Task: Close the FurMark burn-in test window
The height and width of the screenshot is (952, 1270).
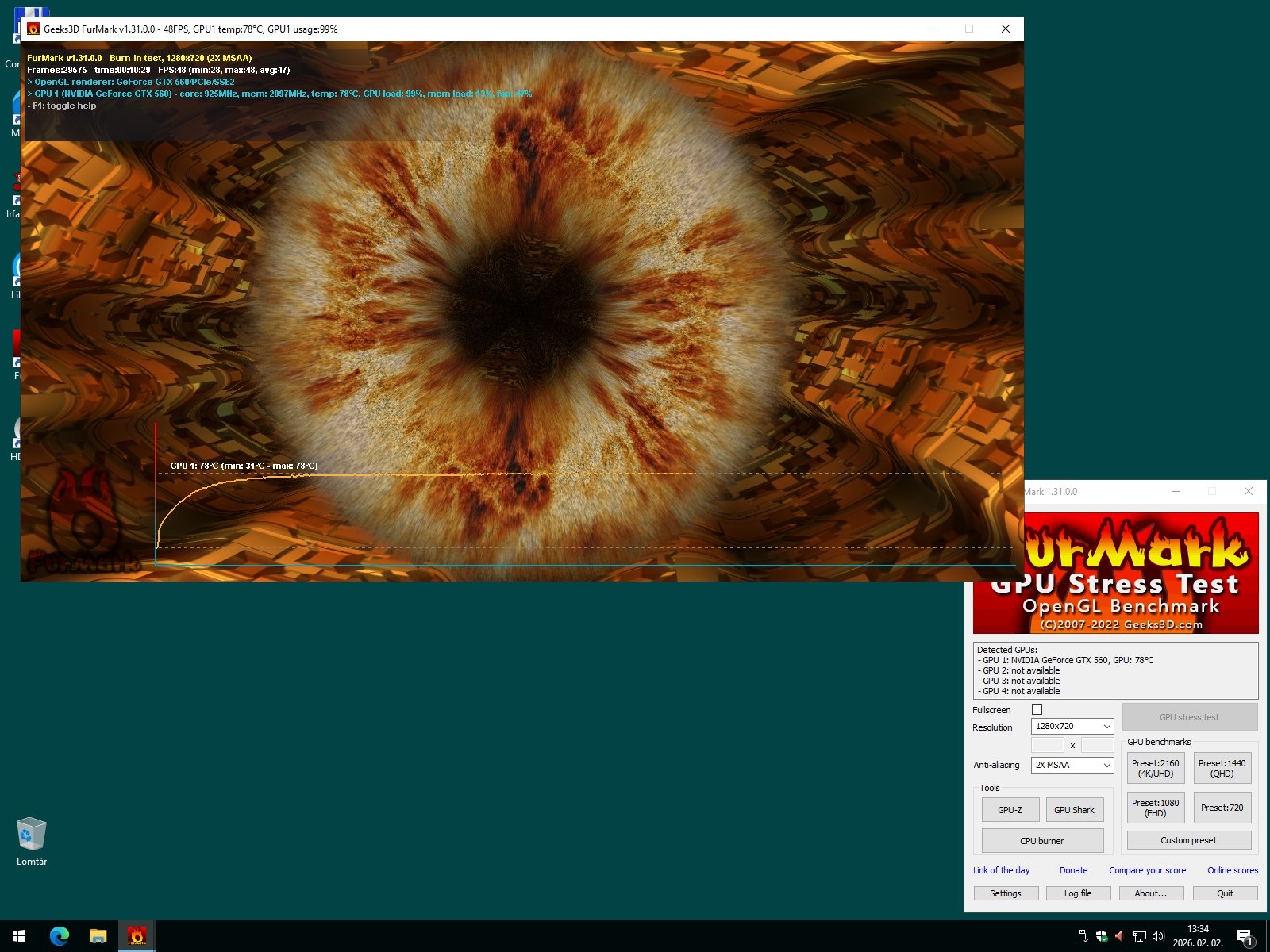Action: (1006, 29)
